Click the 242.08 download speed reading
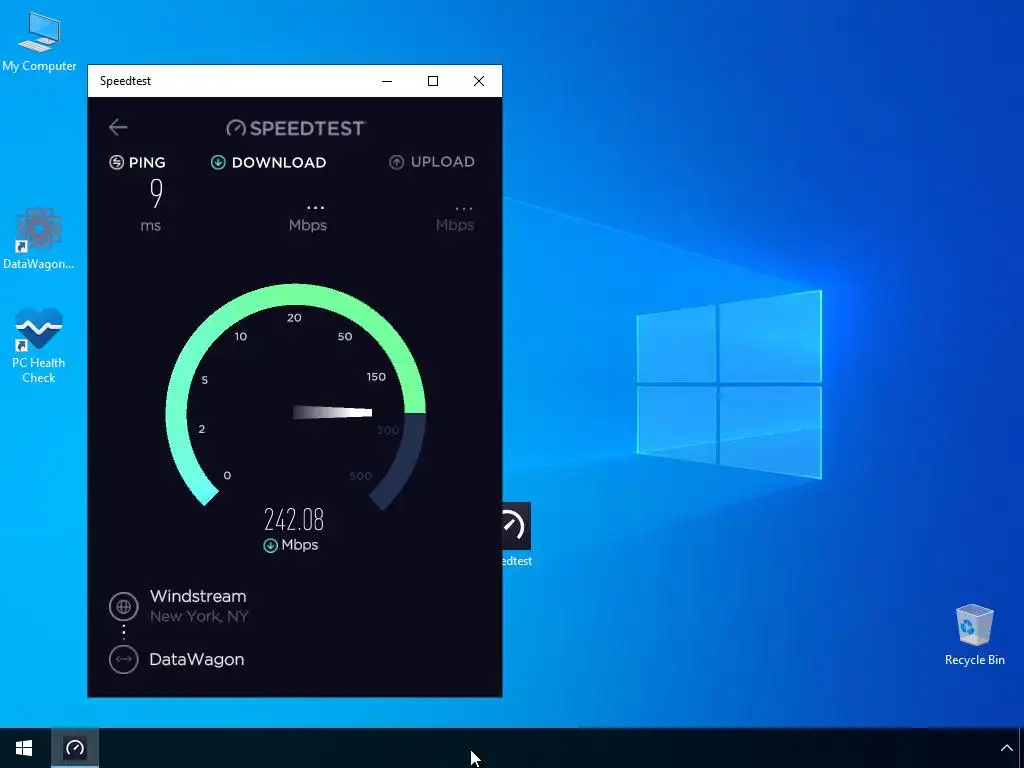The height and width of the screenshot is (768, 1024). [294, 520]
